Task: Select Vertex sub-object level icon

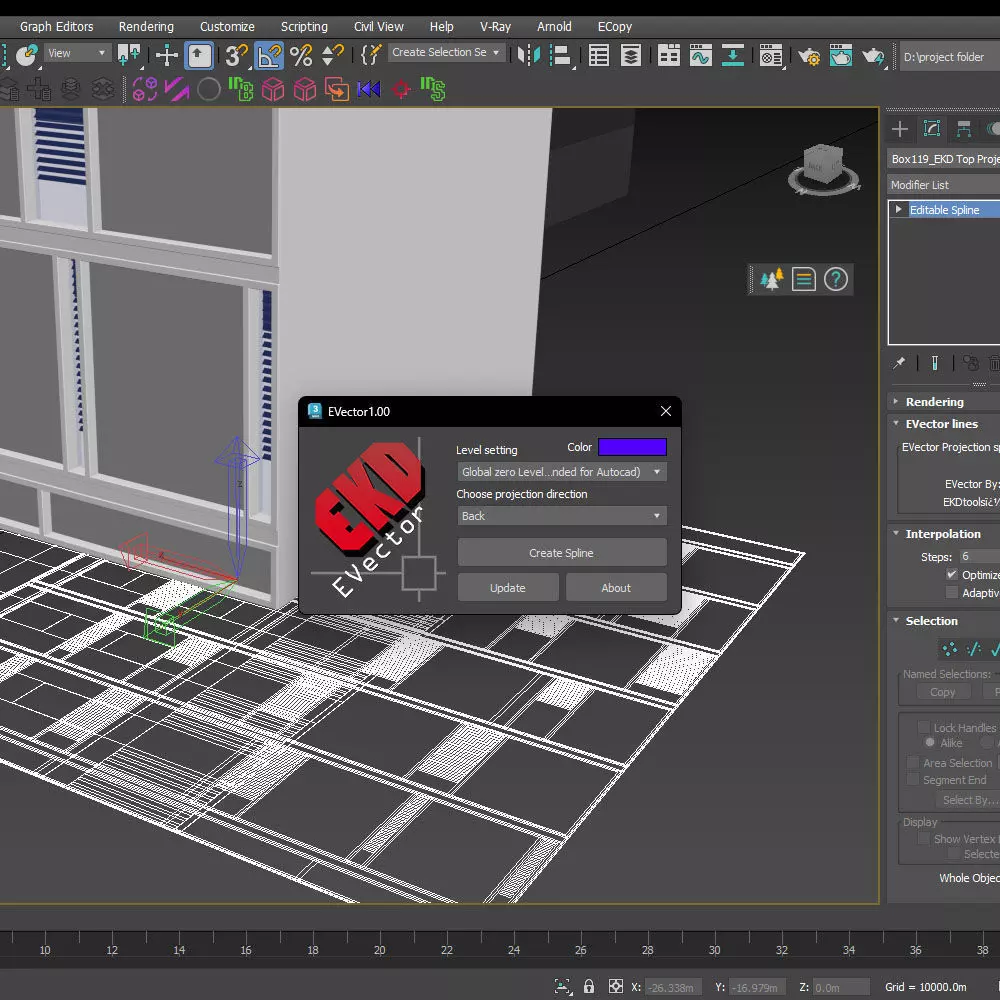Action: (950, 649)
